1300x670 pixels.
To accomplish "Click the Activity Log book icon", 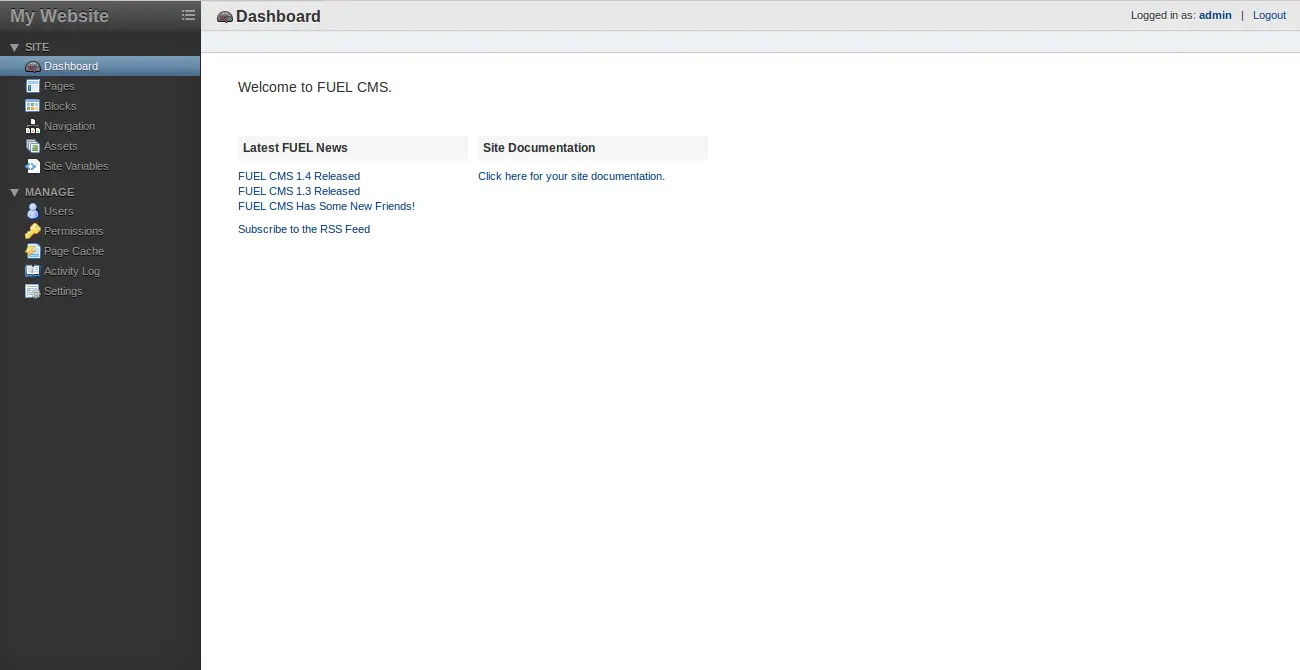I will pyautogui.click(x=33, y=271).
